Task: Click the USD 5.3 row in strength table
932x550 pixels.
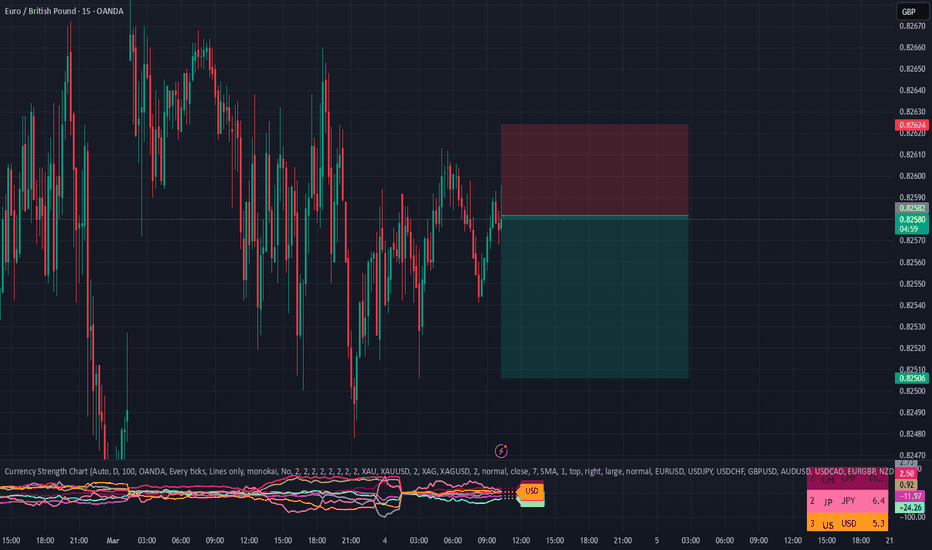Action: 847,523
